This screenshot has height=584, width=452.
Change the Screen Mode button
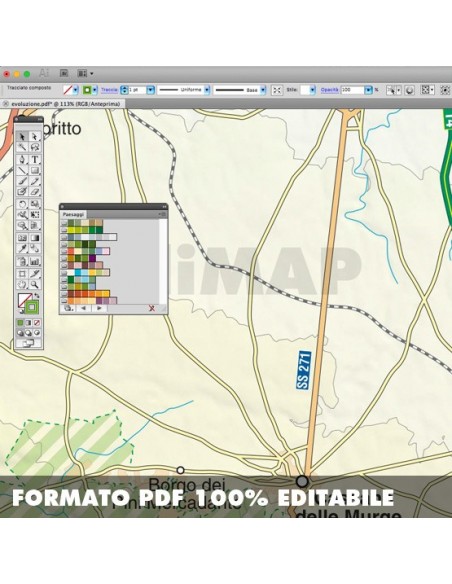[x=29, y=343]
